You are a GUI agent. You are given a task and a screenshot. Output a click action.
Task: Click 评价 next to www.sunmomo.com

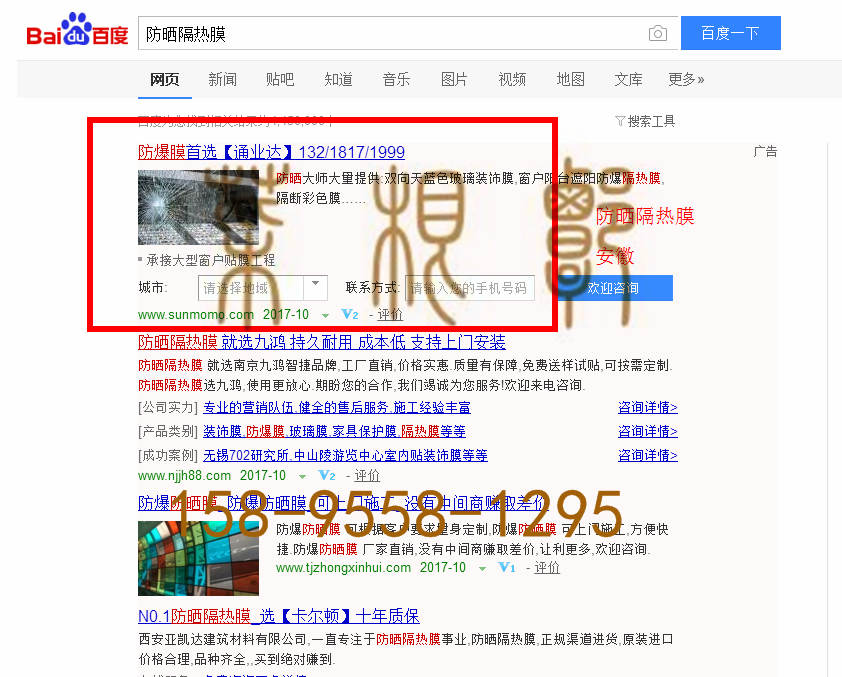coord(390,315)
